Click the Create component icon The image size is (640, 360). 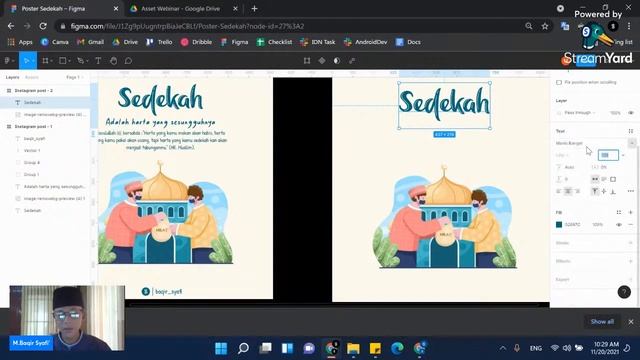322,61
